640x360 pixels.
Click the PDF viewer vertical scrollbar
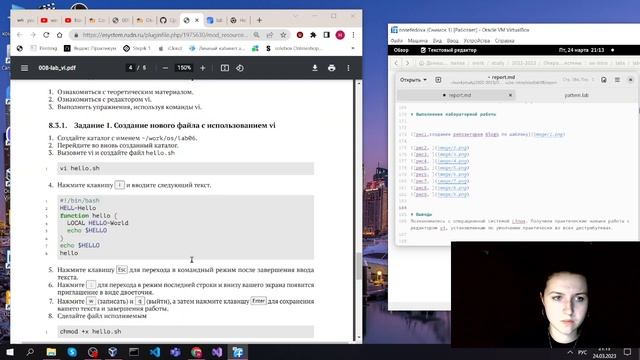359,265
